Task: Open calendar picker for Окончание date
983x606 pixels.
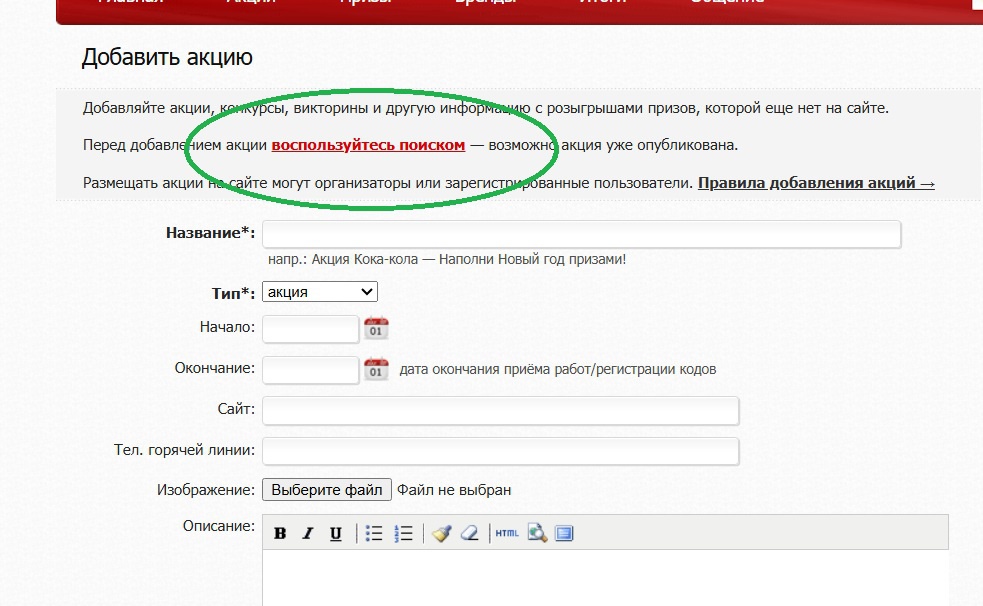Action: click(x=376, y=369)
